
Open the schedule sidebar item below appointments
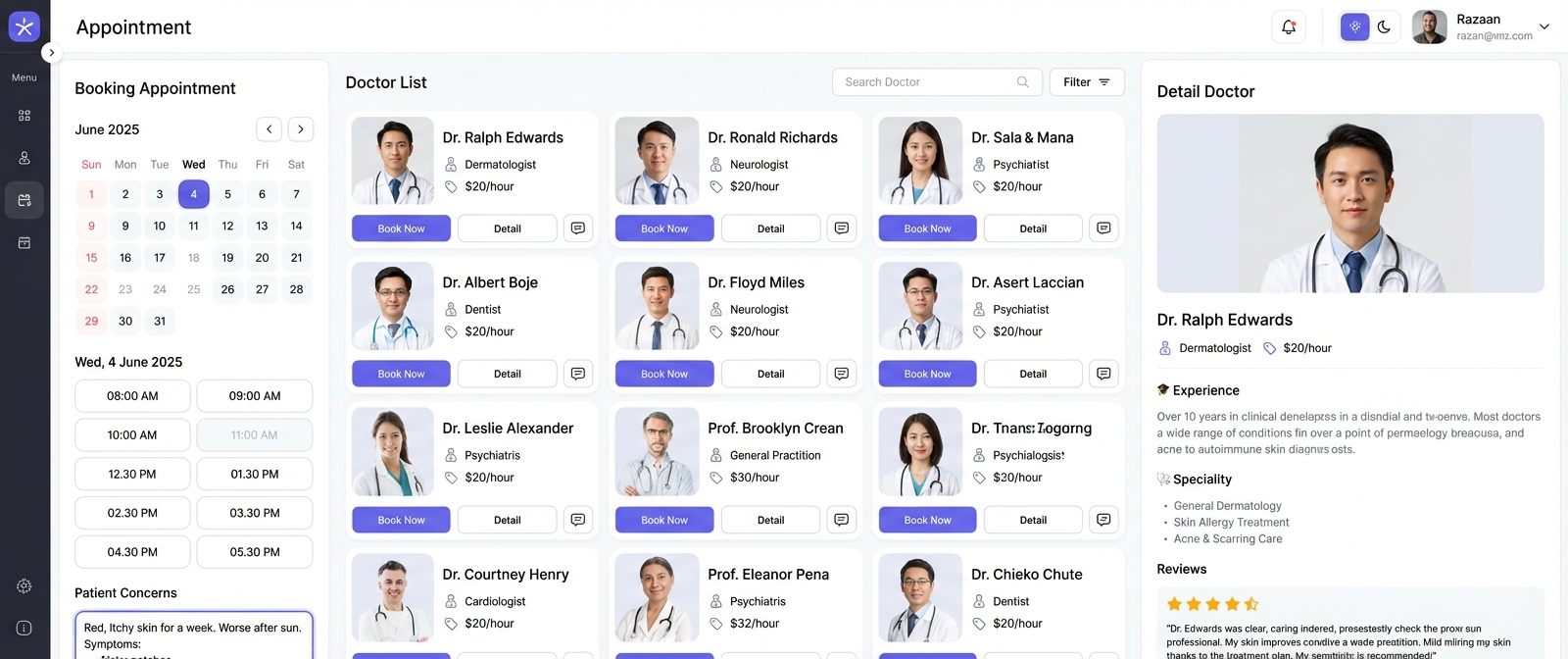(x=24, y=242)
